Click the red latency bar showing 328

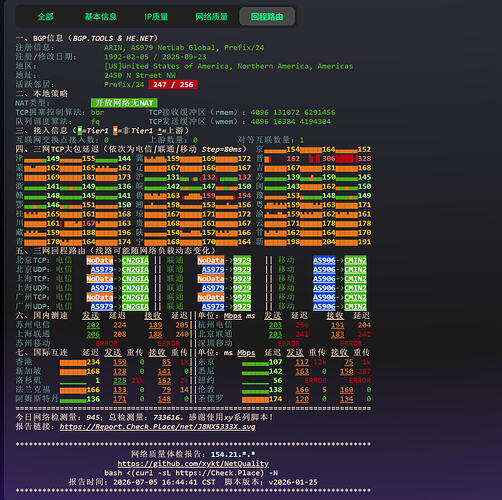tap(347, 159)
